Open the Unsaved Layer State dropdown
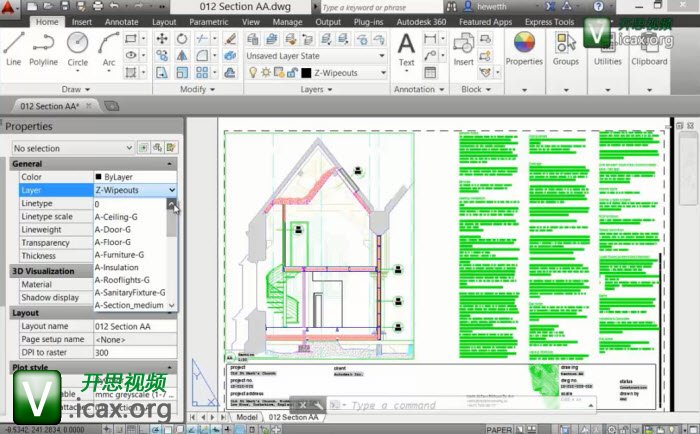Screen dimensions: 700x434 click(x=315, y=56)
